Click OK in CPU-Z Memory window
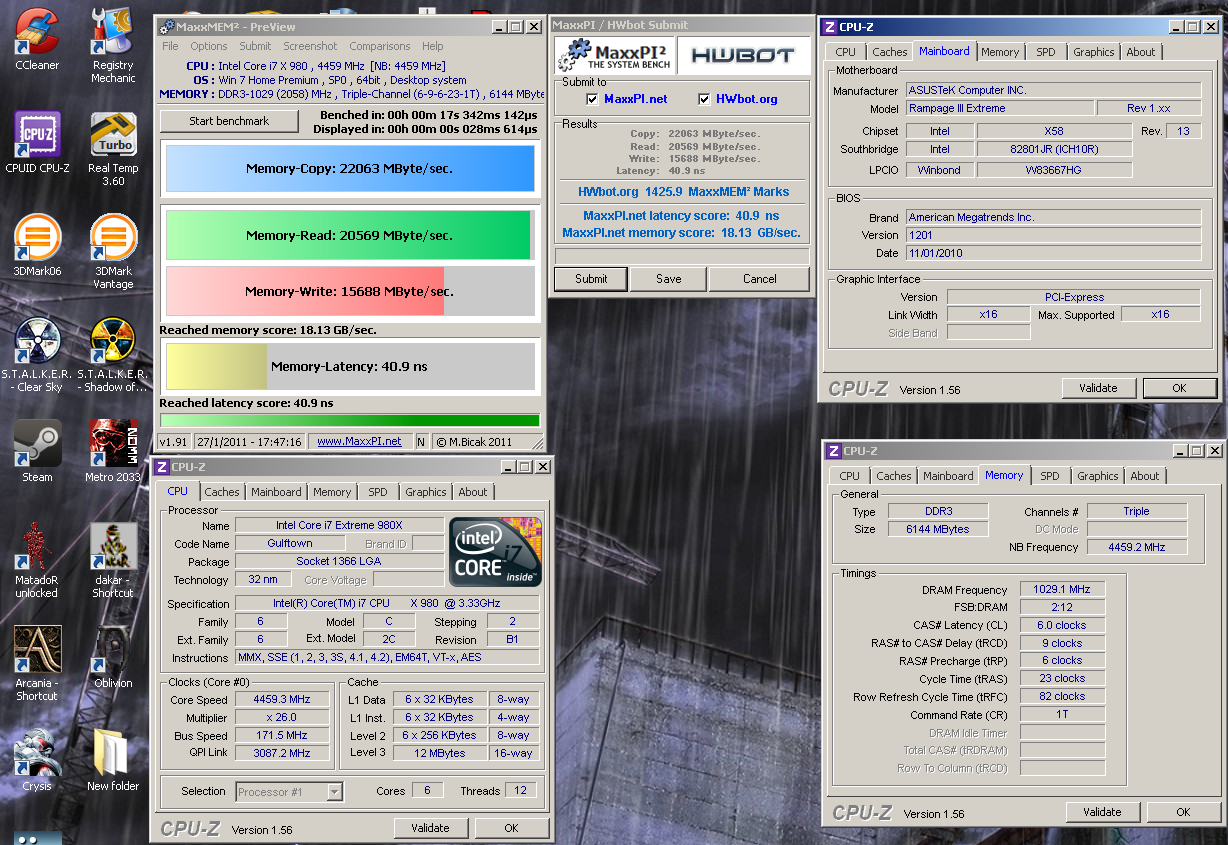Image resolution: width=1228 pixels, height=845 pixels. pyautogui.click(x=1183, y=812)
